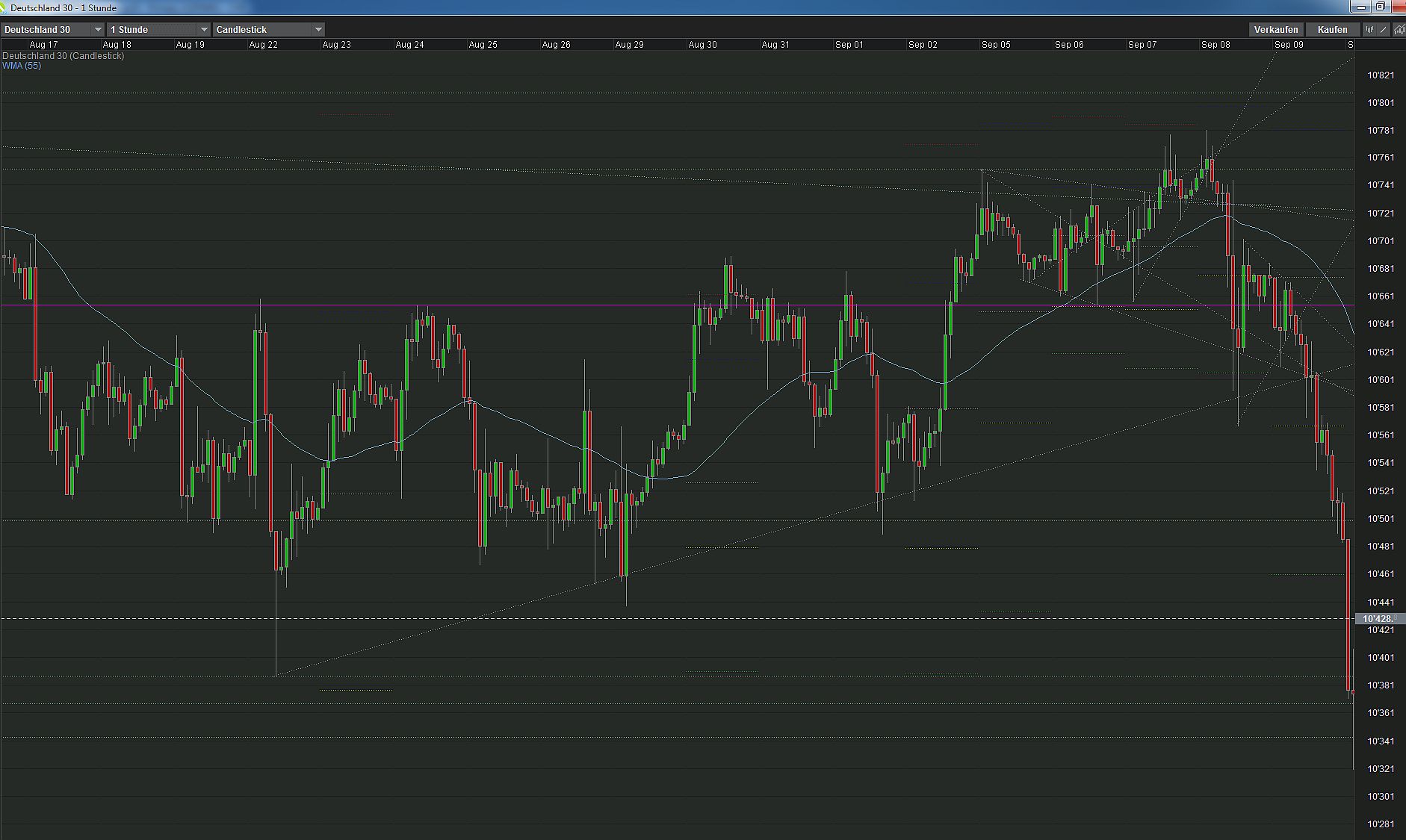This screenshot has width=1406, height=840.
Task: Click the Aug 22 date on time axis
Action: click(263, 45)
